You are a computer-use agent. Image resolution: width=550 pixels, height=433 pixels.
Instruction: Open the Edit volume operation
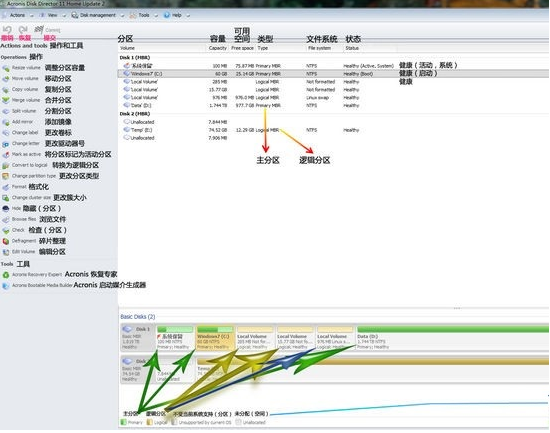19,252
